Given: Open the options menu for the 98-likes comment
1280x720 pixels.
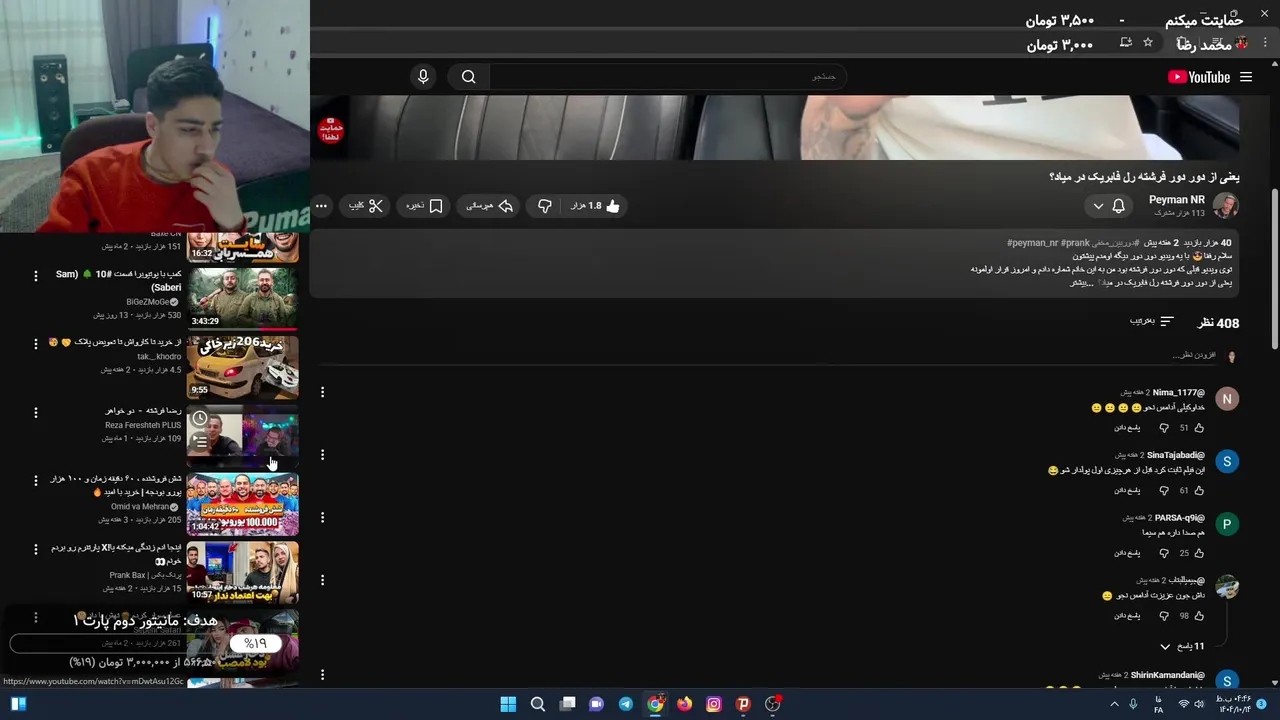Looking at the screenshot, I should click(x=322, y=580).
